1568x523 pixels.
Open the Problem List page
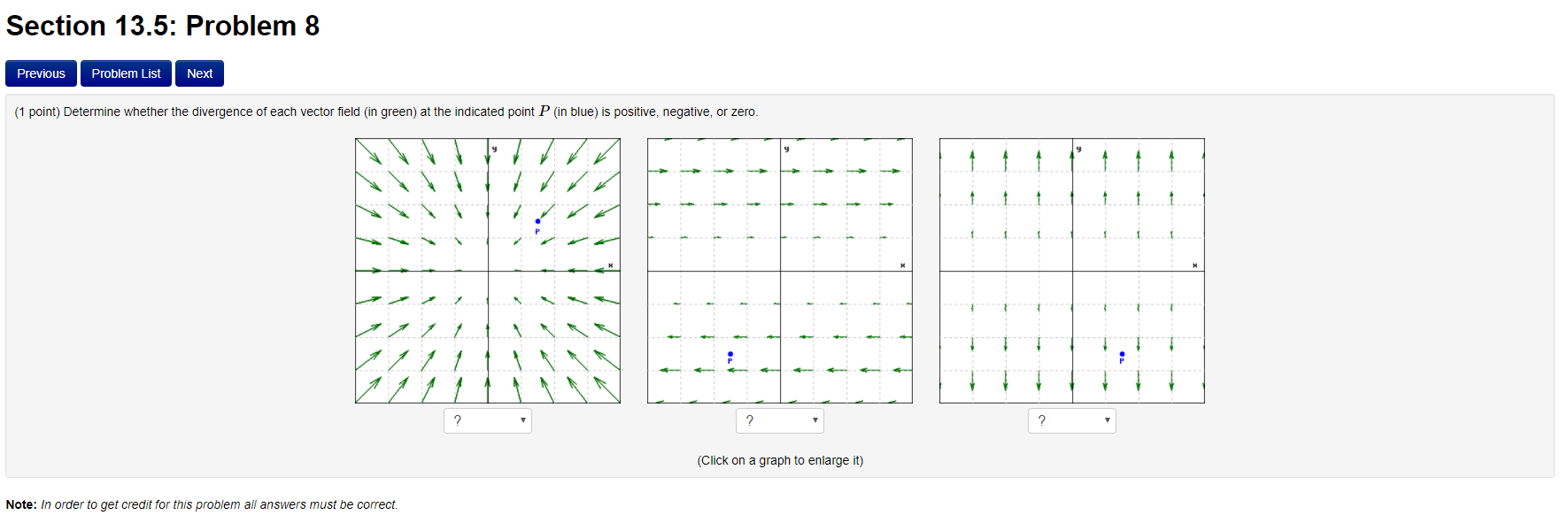click(126, 73)
